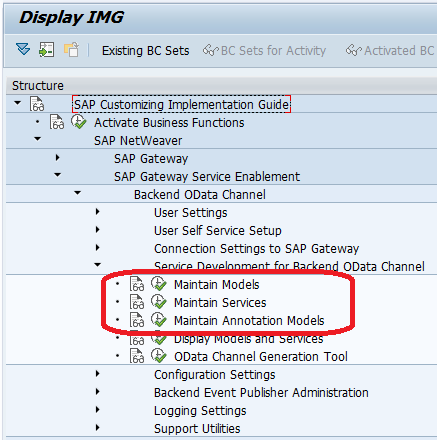Select Configuration Settings text
437x440 pixels.
(215, 375)
